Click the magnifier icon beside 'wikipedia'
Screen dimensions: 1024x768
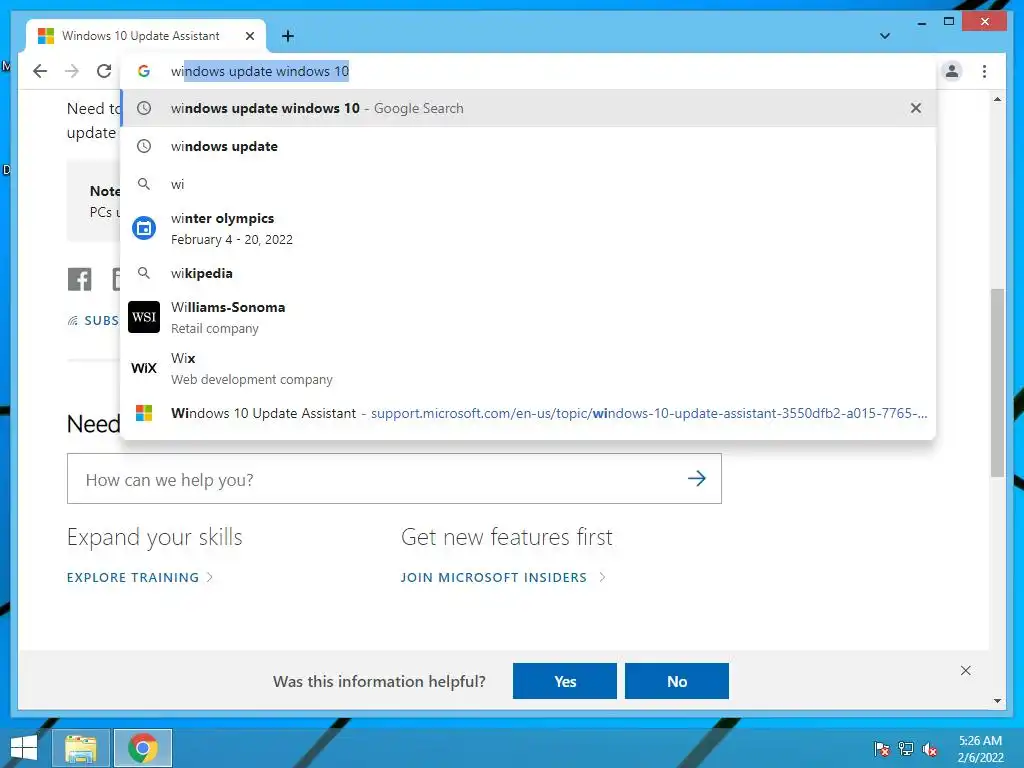(144, 273)
